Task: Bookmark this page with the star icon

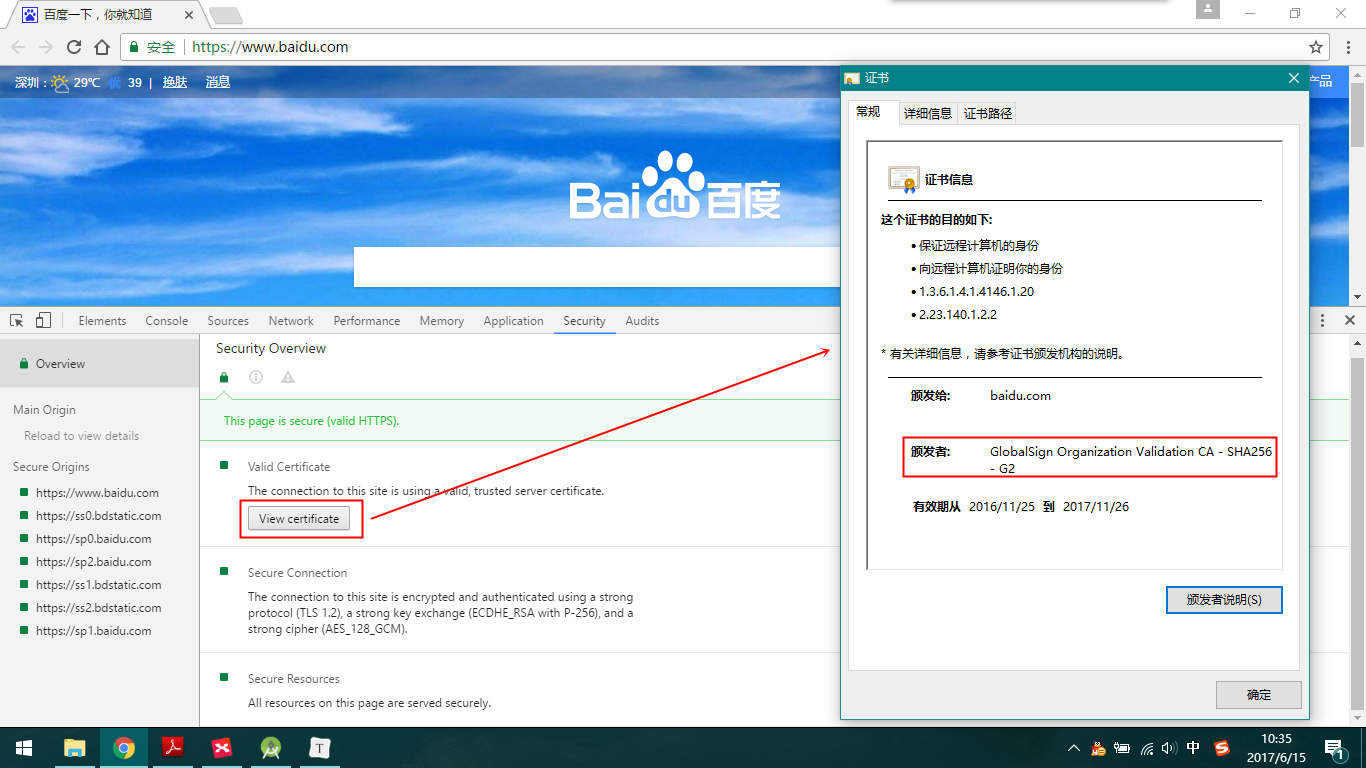Action: tap(1316, 47)
